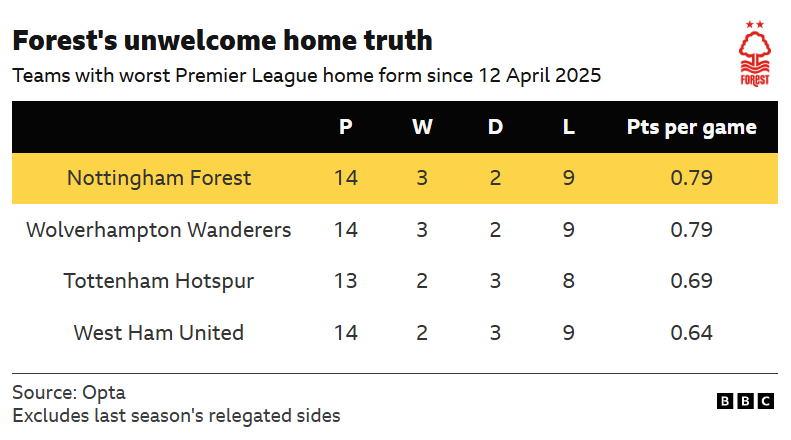Click the Nottingham Forest club crest
This screenshot has width=791, height=440.
tap(755, 54)
